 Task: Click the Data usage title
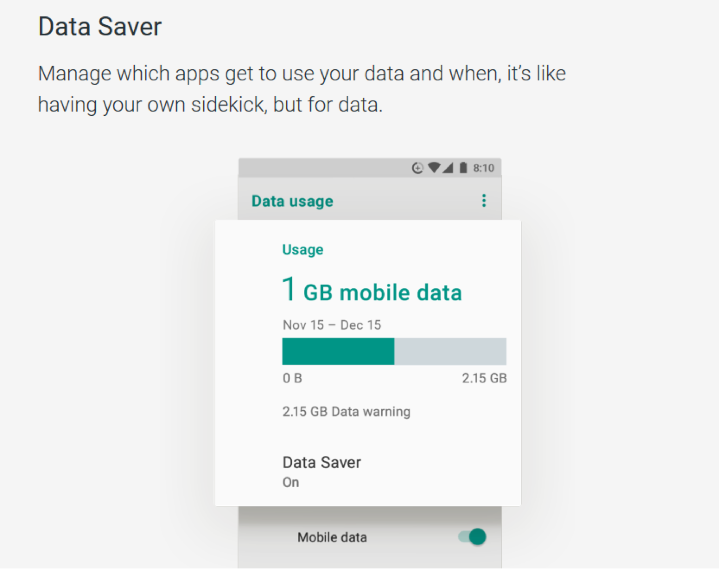pyautogui.click(x=292, y=201)
